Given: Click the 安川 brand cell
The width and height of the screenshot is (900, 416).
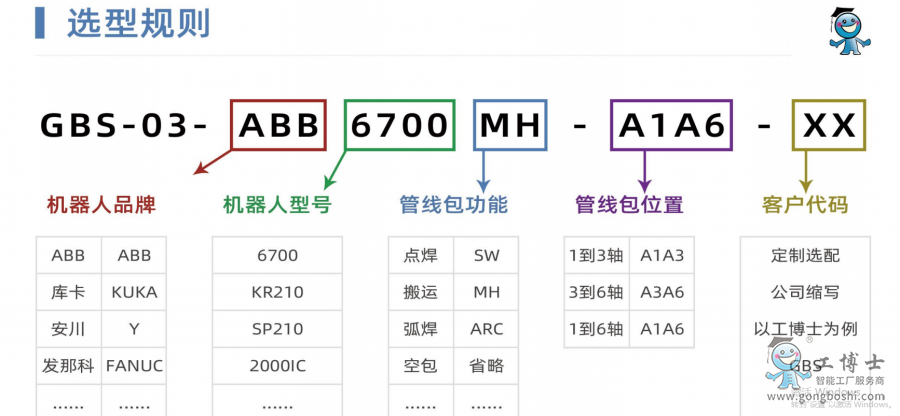Looking at the screenshot, I should [68, 329].
